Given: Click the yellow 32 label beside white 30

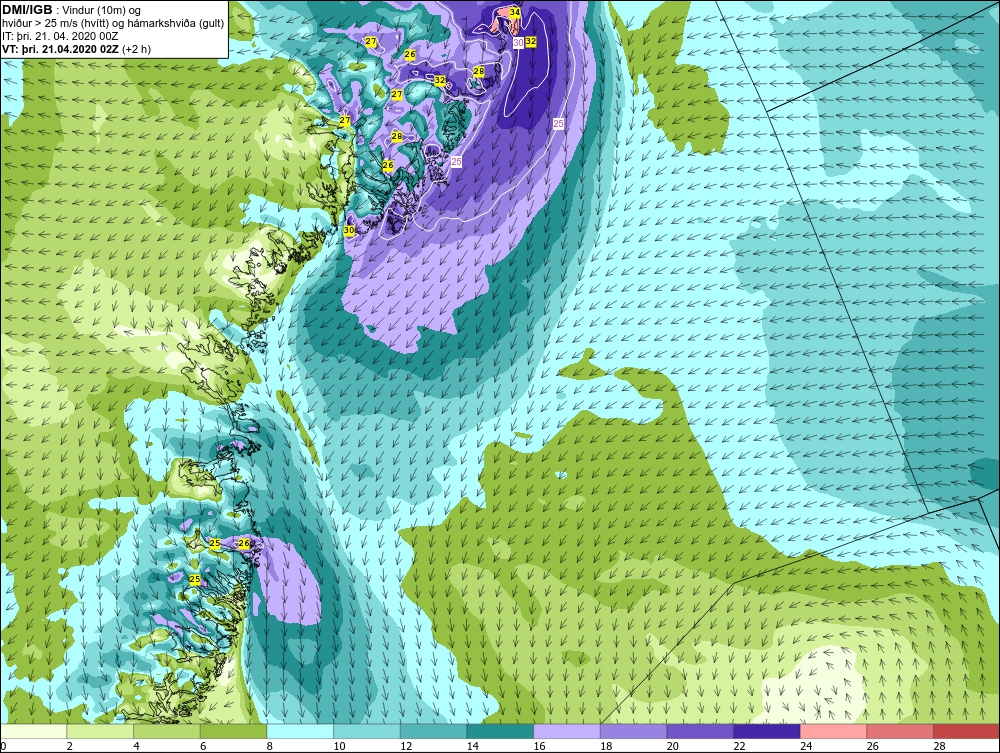Looking at the screenshot, I should tap(531, 41).
